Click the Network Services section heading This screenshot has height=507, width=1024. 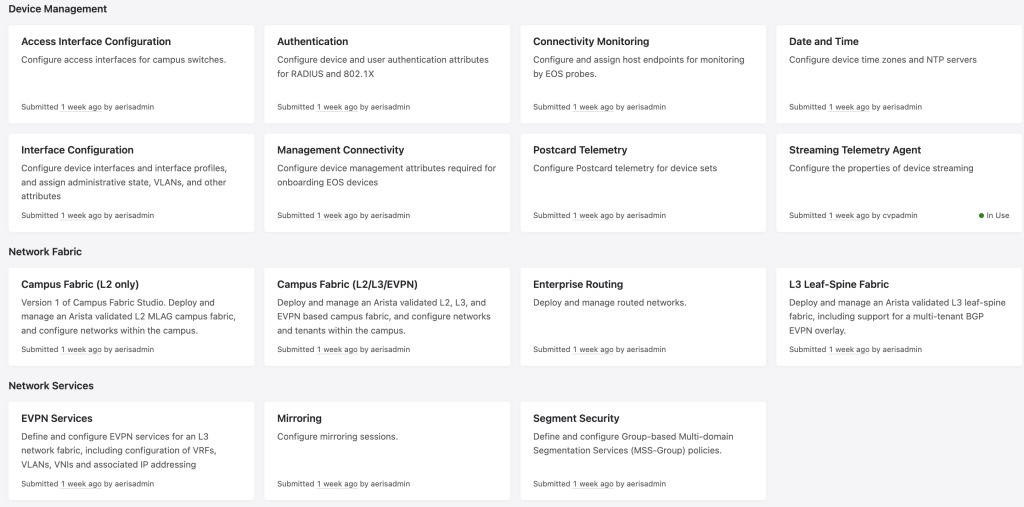pos(51,385)
